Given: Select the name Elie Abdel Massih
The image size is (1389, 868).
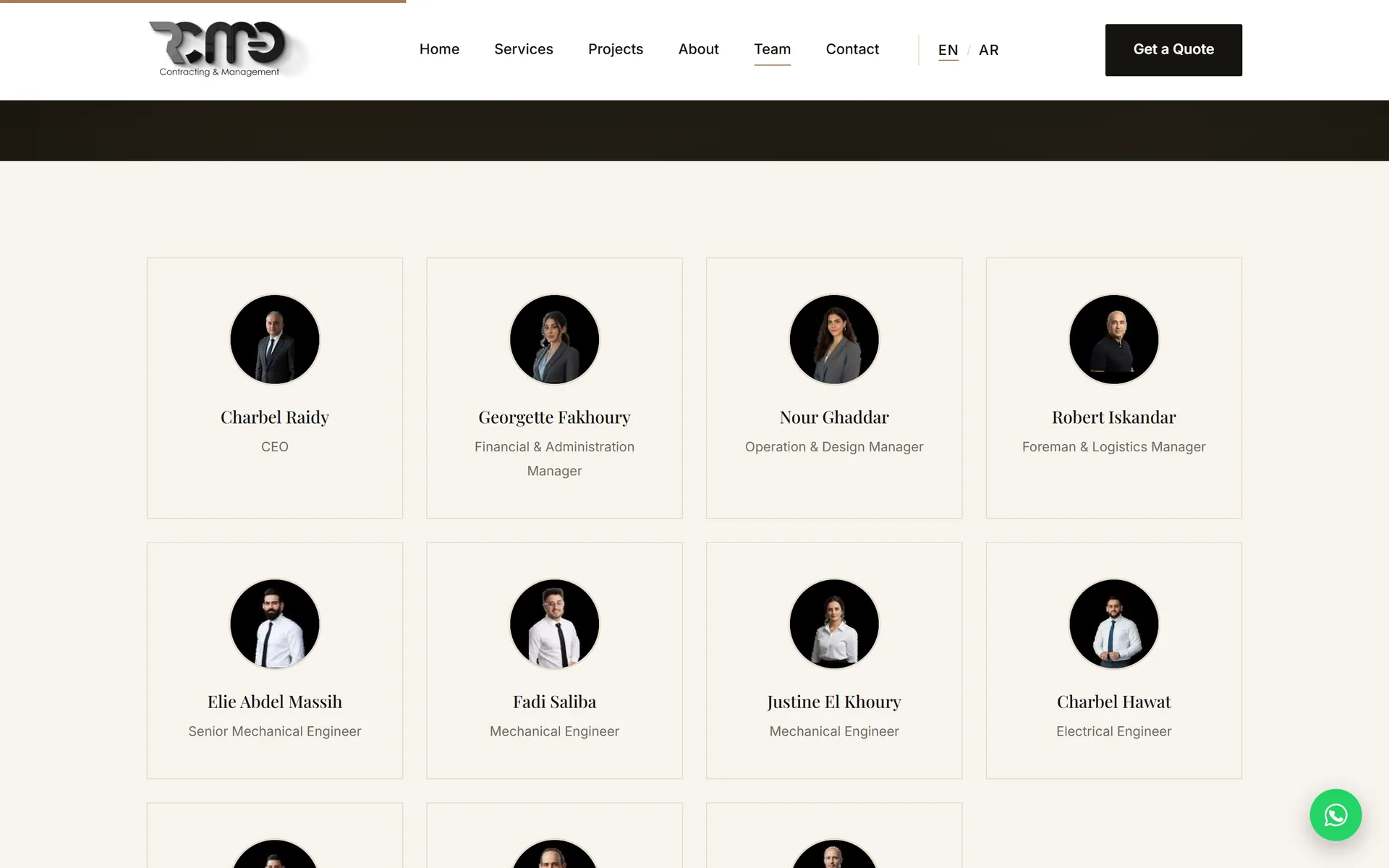Looking at the screenshot, I should (x=275, y=702).
